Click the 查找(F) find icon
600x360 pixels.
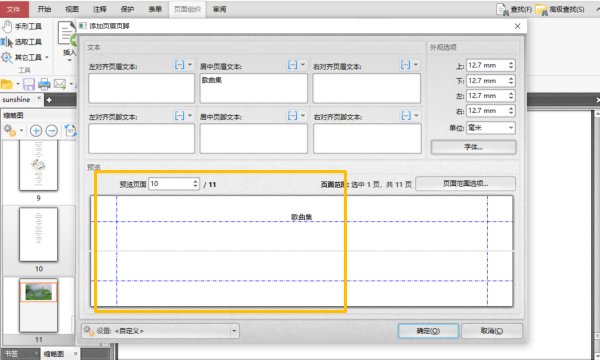point(503,9)
